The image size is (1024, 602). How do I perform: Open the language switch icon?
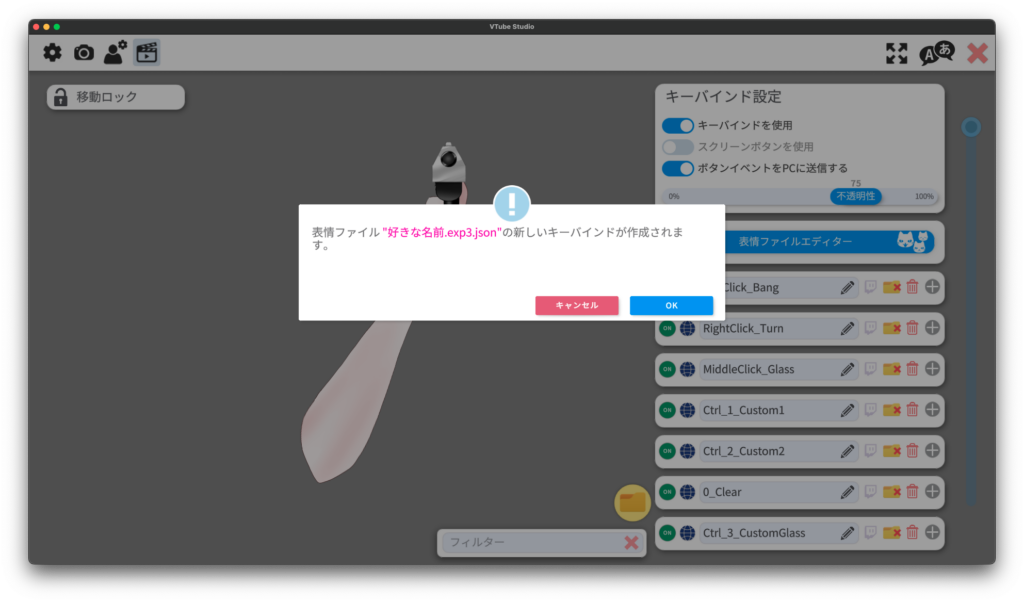(x=937, y=53)
